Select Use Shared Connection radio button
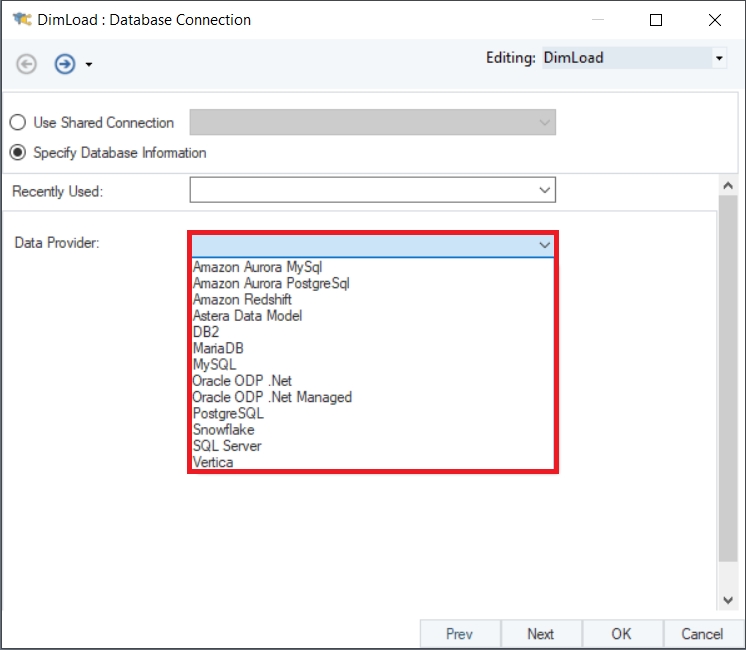746x650 pixels. [18, 122]
